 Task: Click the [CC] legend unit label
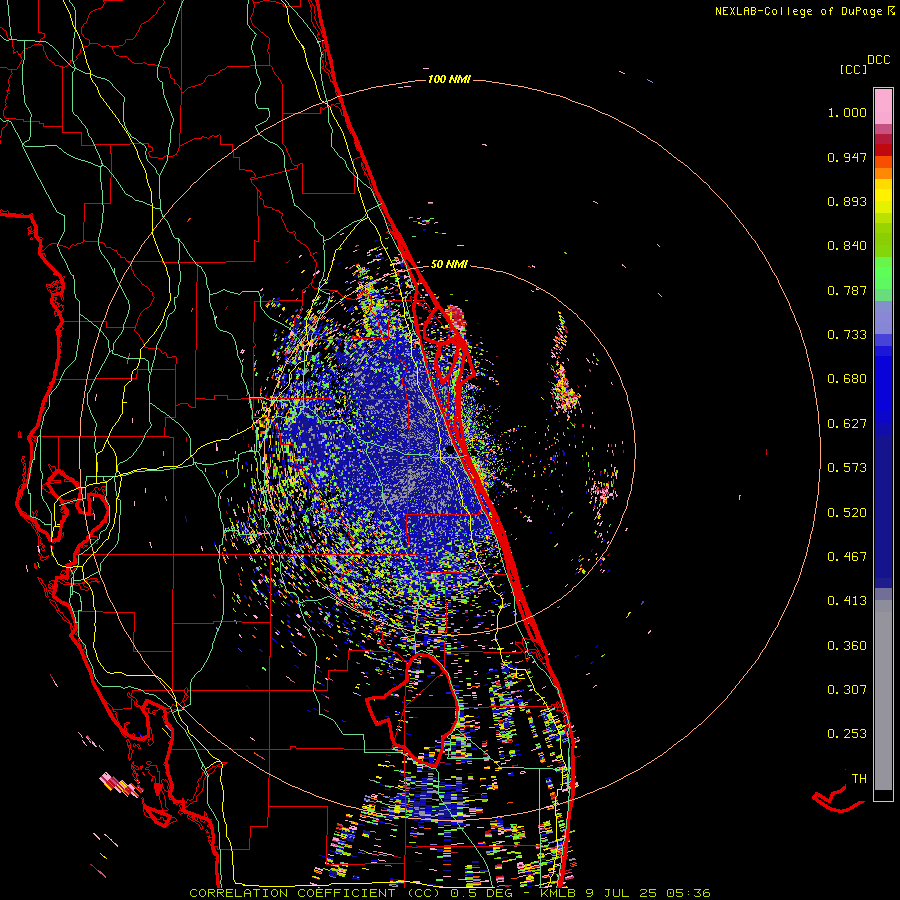[x=854, y=69]
